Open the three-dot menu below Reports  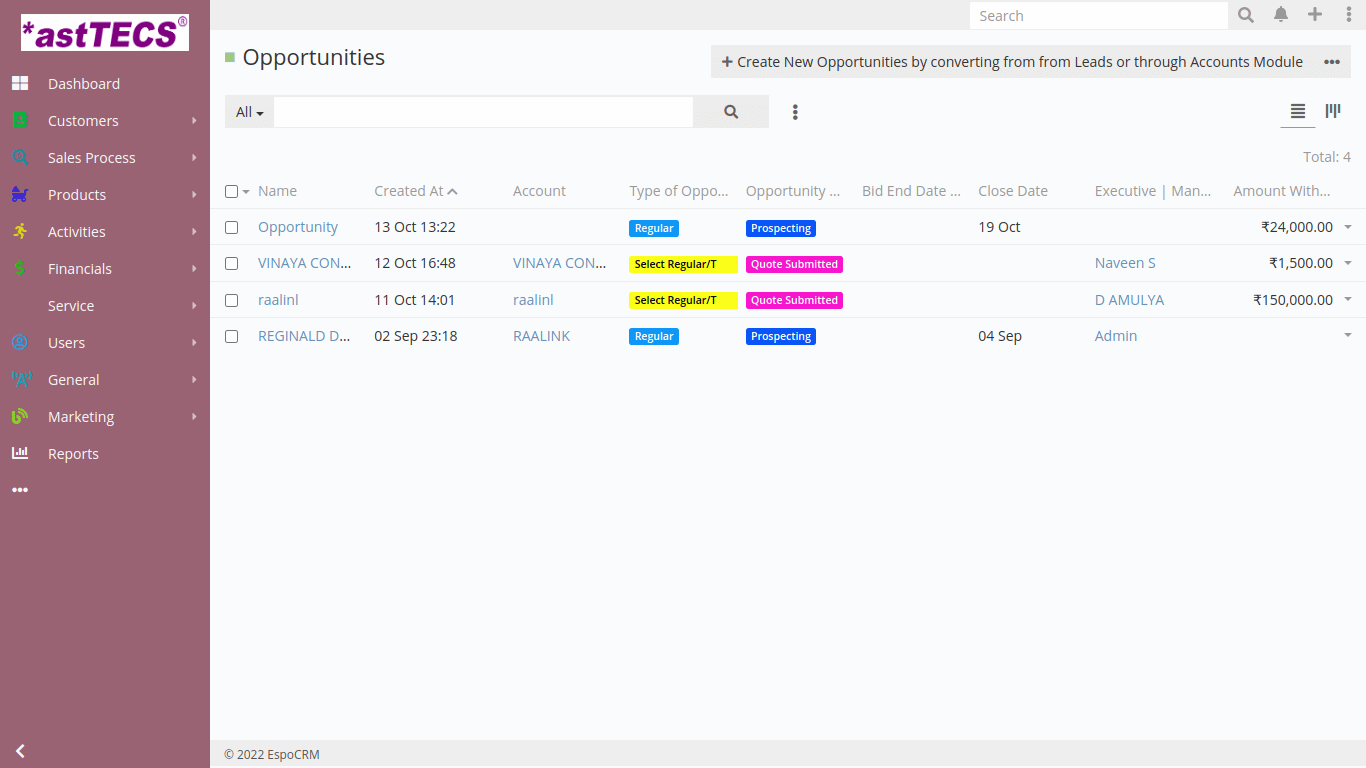[20, 490]
